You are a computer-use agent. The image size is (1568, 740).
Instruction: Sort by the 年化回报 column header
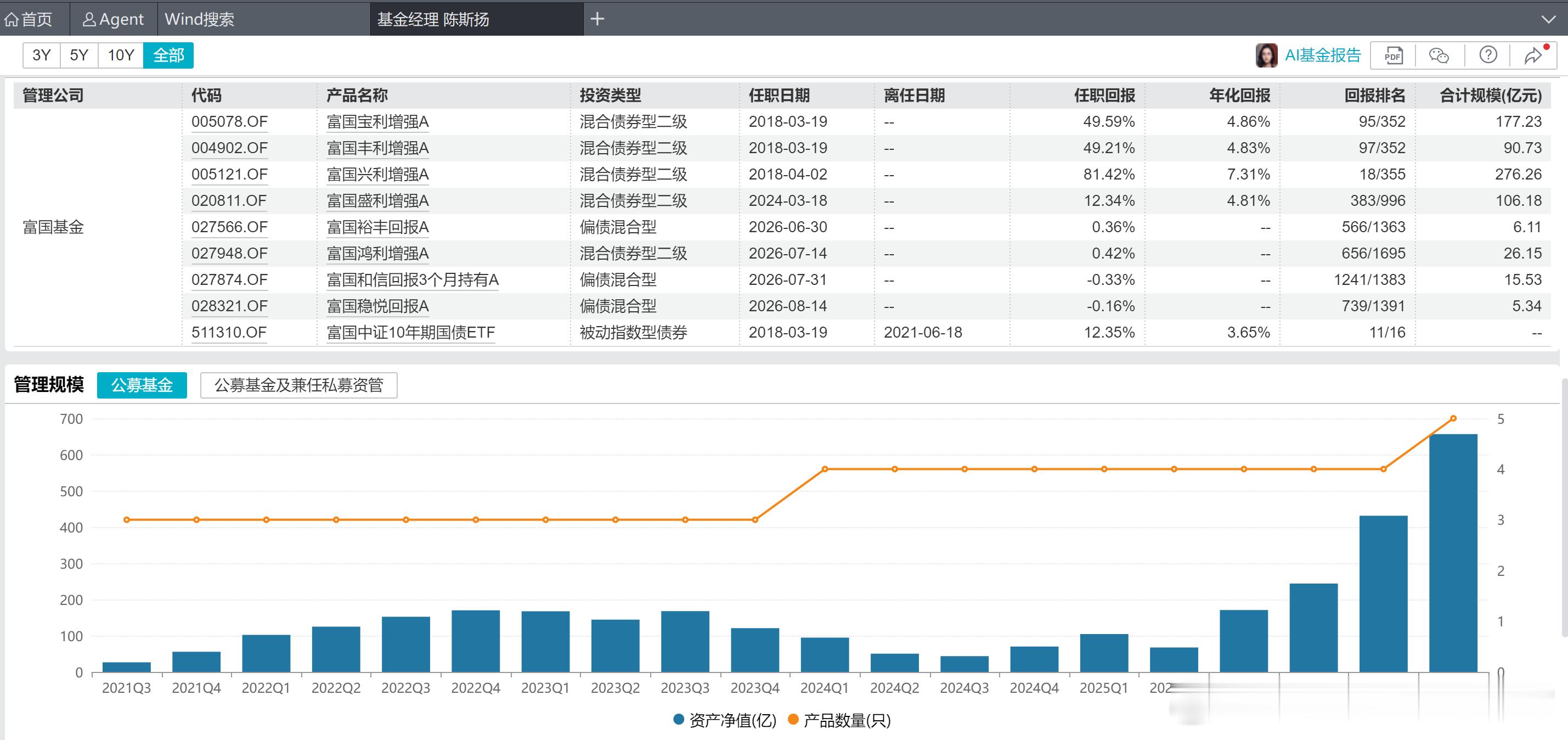[1239, 96]
